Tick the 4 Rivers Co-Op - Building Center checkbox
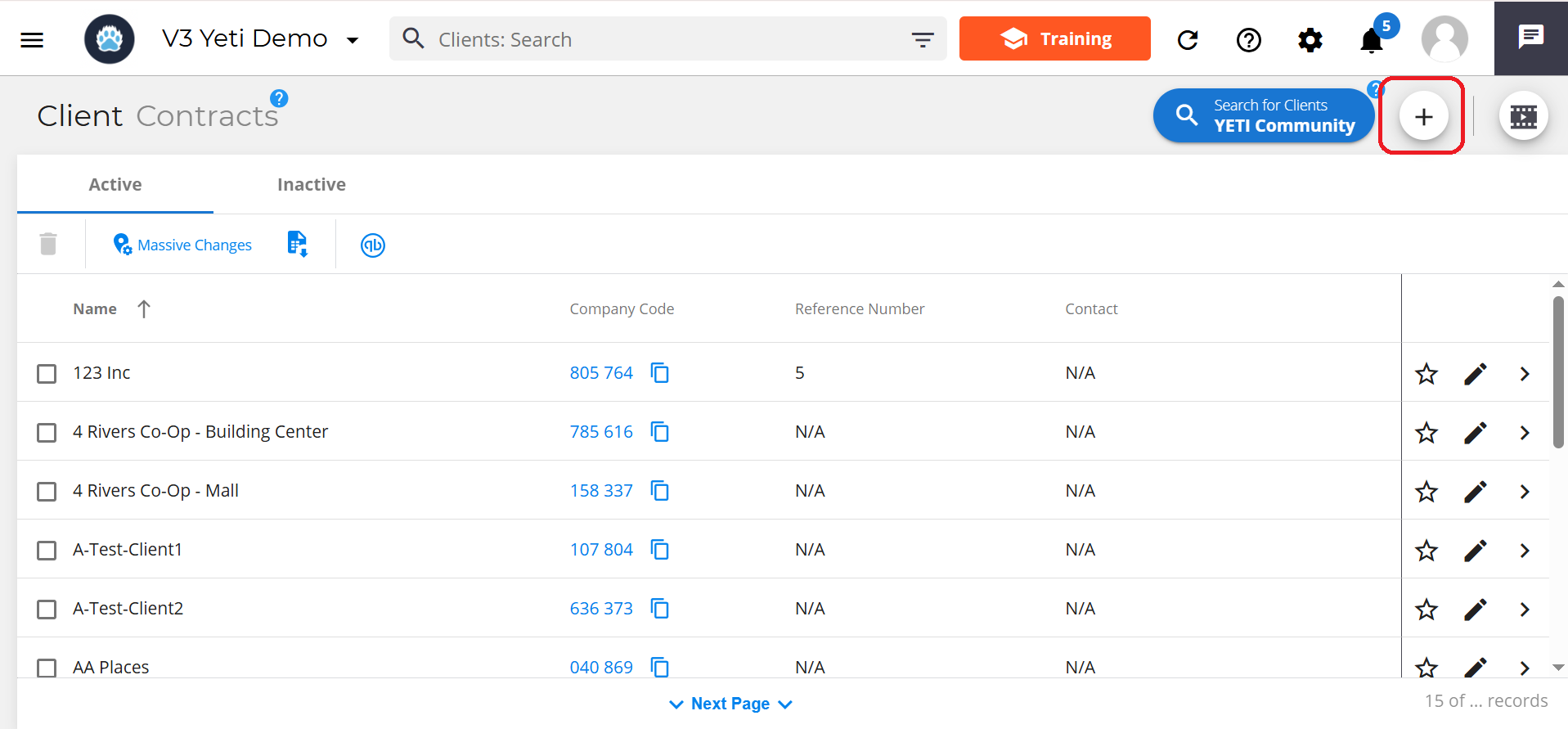 pos(47,433)
